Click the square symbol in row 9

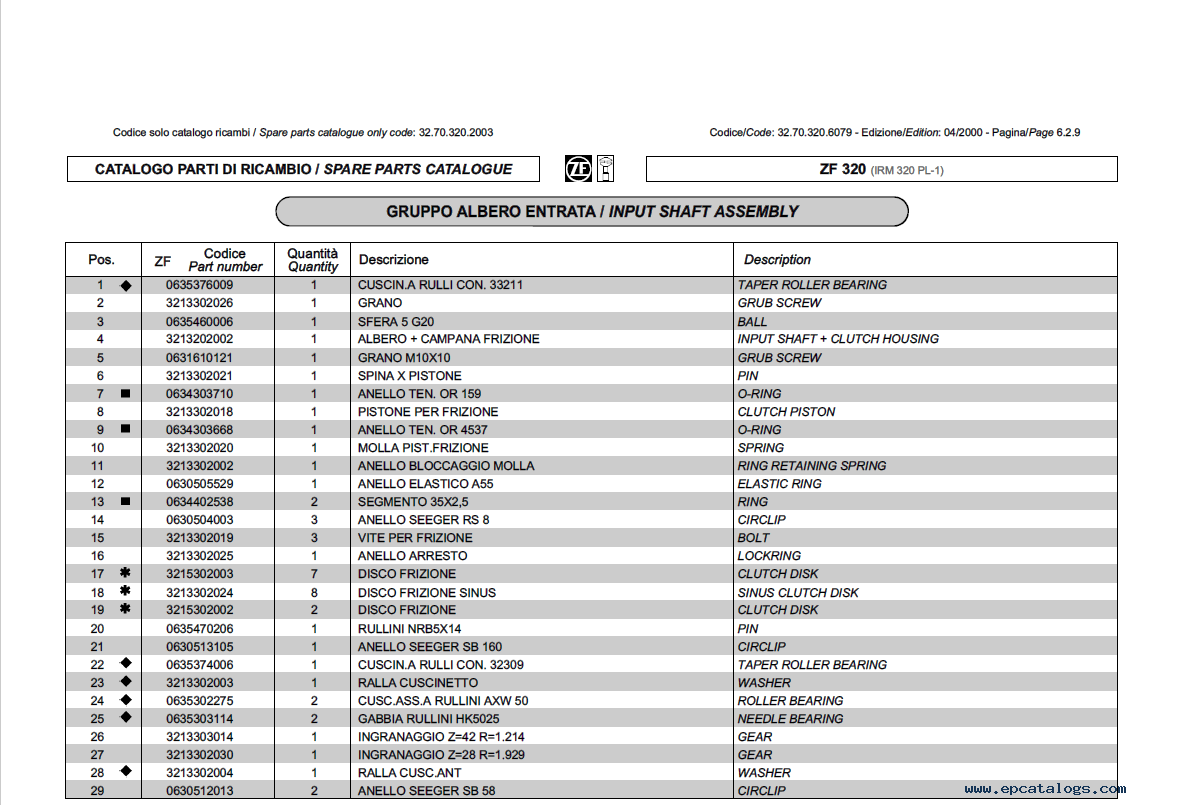[x=125, y=429]
